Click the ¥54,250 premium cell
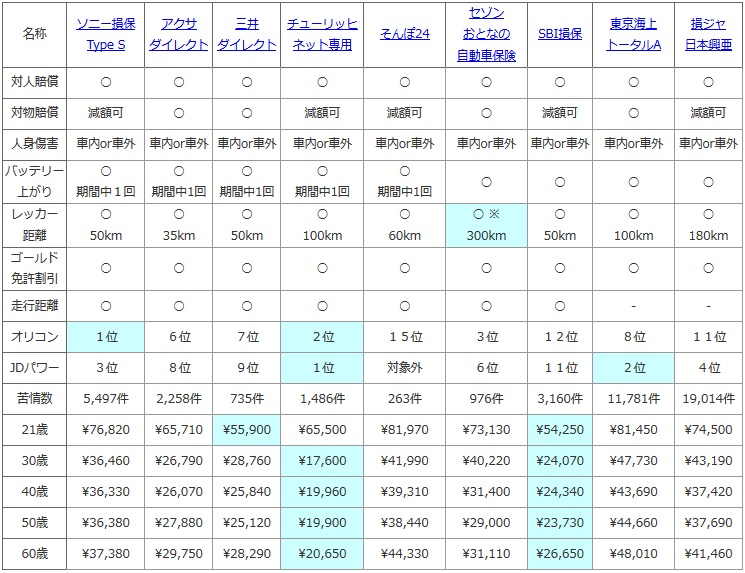Image resolution: width=745 pixels, height=573 pixels. point(560,430)
